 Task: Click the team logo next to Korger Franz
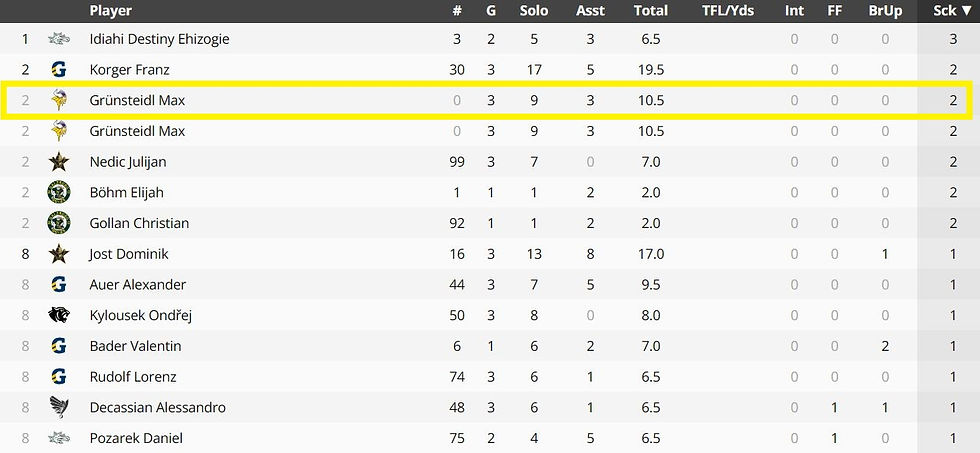click(x=59, y=70)
